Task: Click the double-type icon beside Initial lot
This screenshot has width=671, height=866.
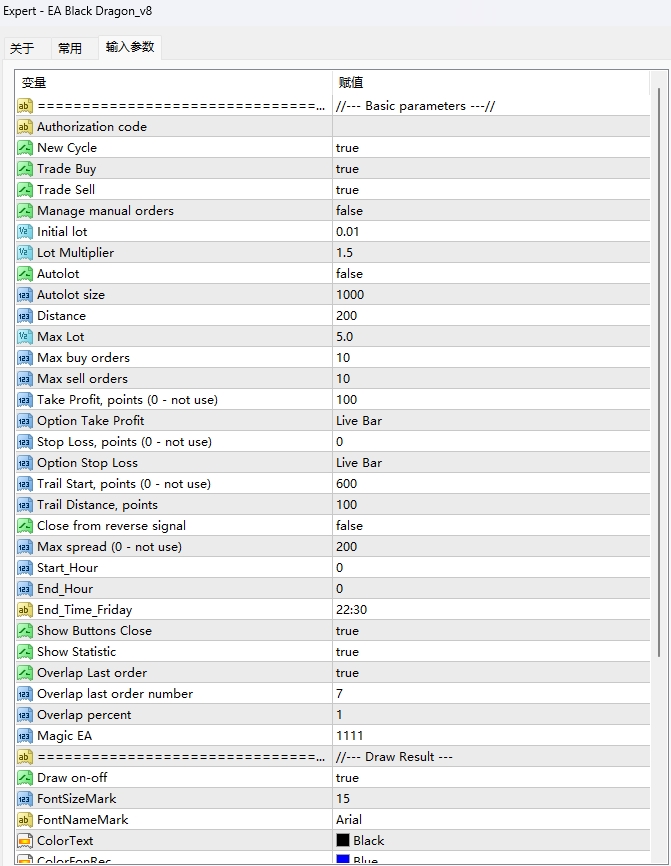Action: point(25,232)
